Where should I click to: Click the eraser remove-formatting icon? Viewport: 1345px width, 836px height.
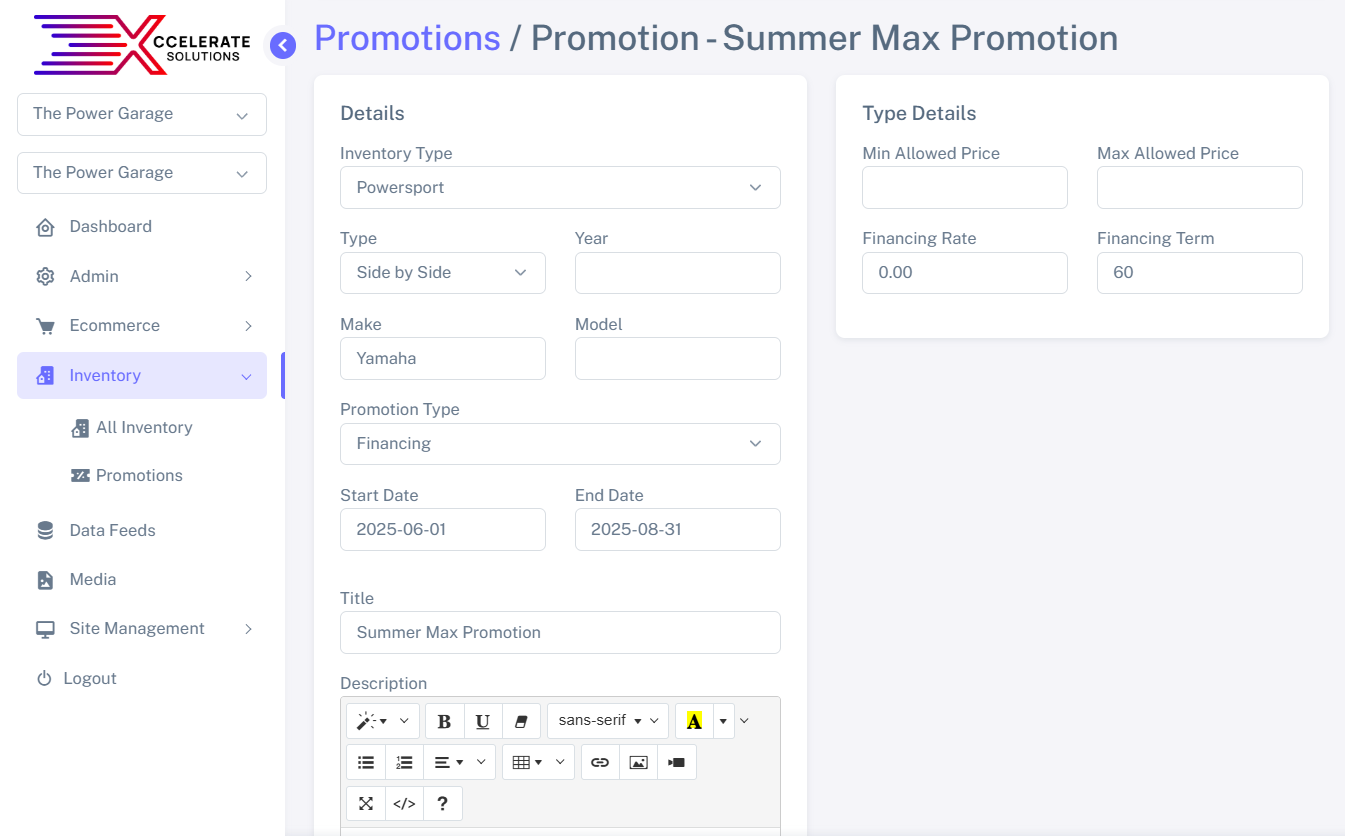[521, 721]
